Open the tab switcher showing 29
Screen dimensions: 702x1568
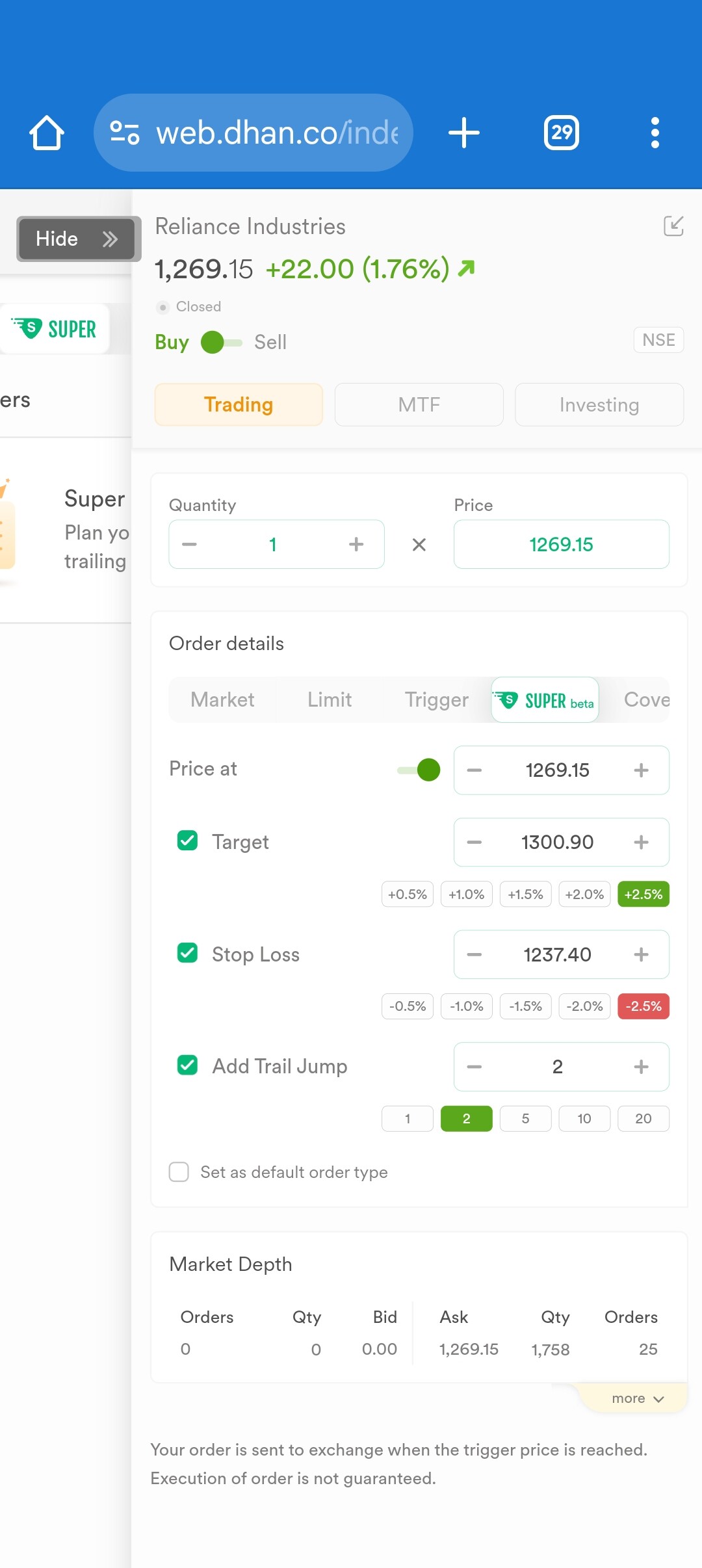pyautogui.click(x=562, y=133)
